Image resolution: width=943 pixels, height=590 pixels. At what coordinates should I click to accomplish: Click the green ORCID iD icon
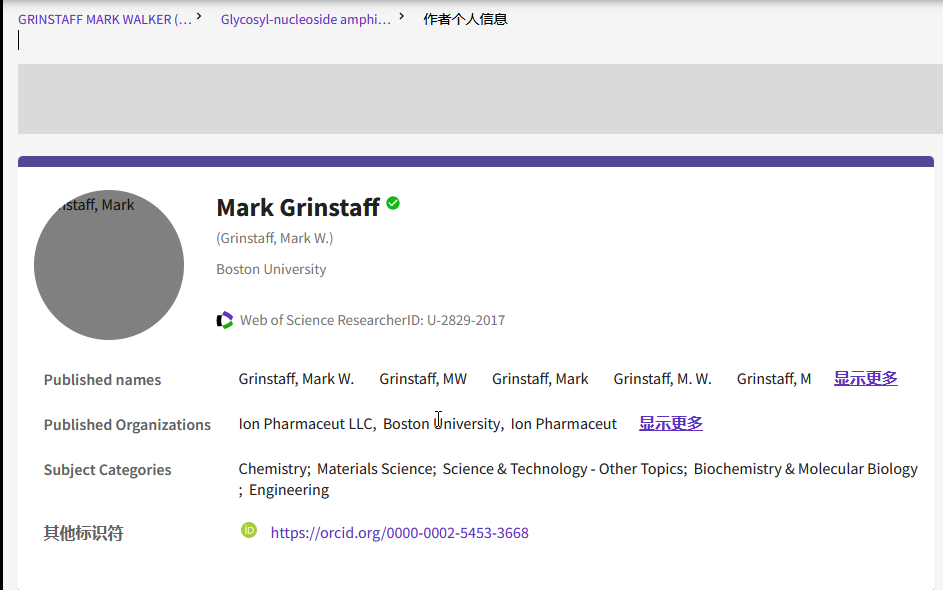pos(249,530)
